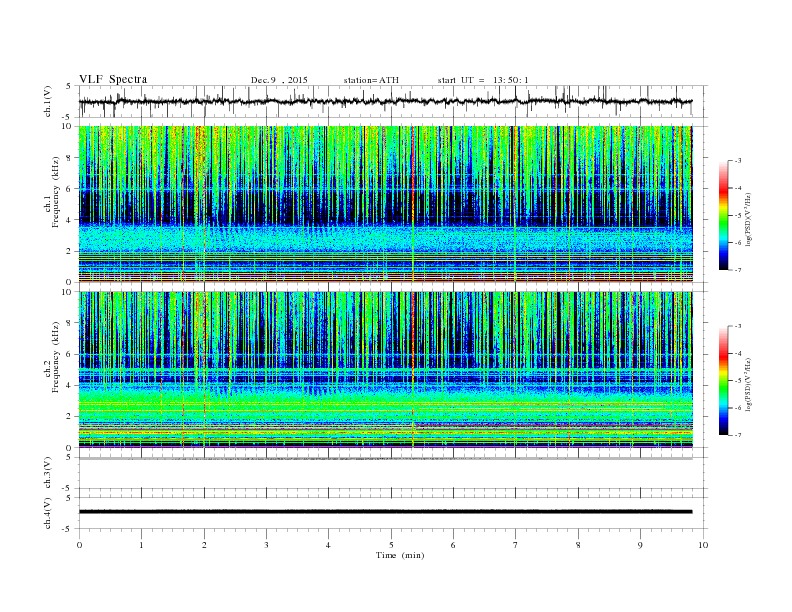Click the time axis tick label "5"
Viewport: 792px width, 612px height.
click(391, 545)
